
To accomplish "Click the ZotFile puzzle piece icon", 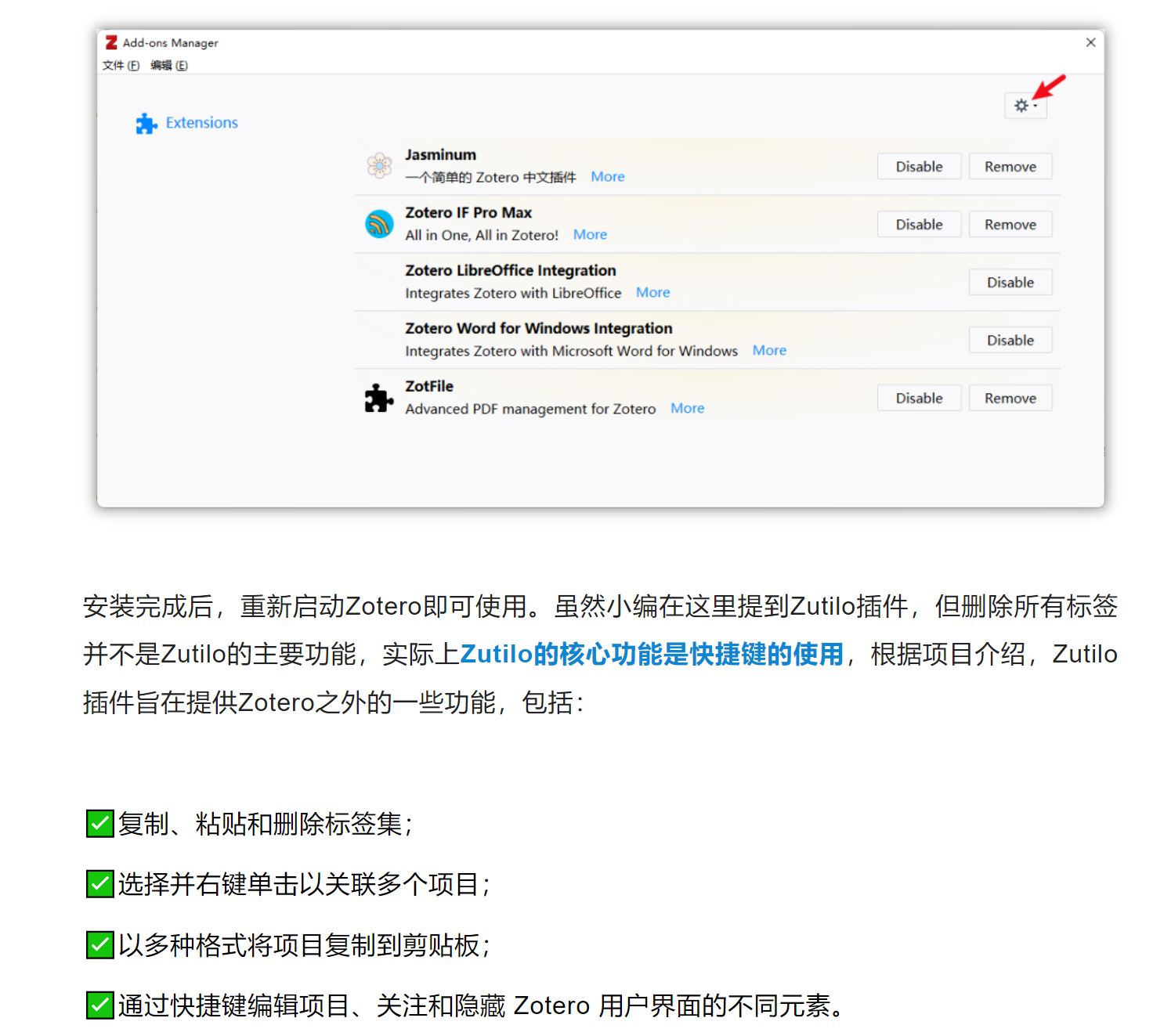I will coord(379,398).
